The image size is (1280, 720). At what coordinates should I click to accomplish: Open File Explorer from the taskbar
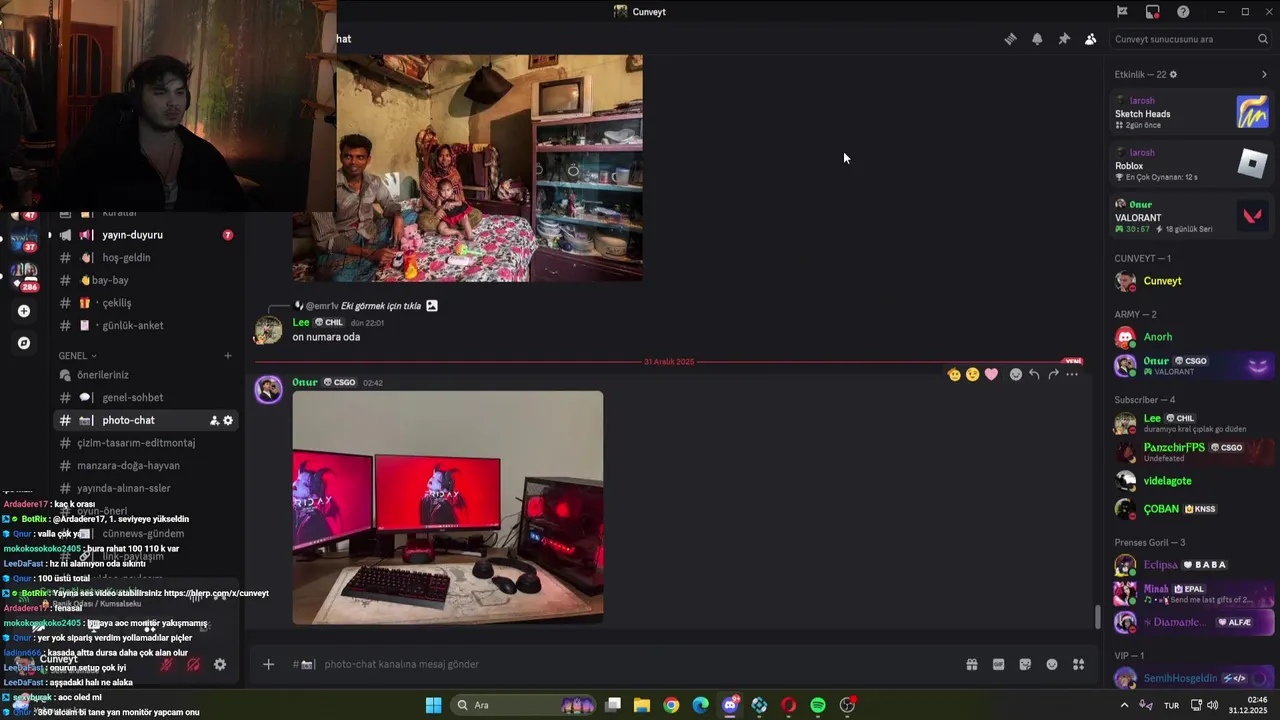click(x=642, y=705)
